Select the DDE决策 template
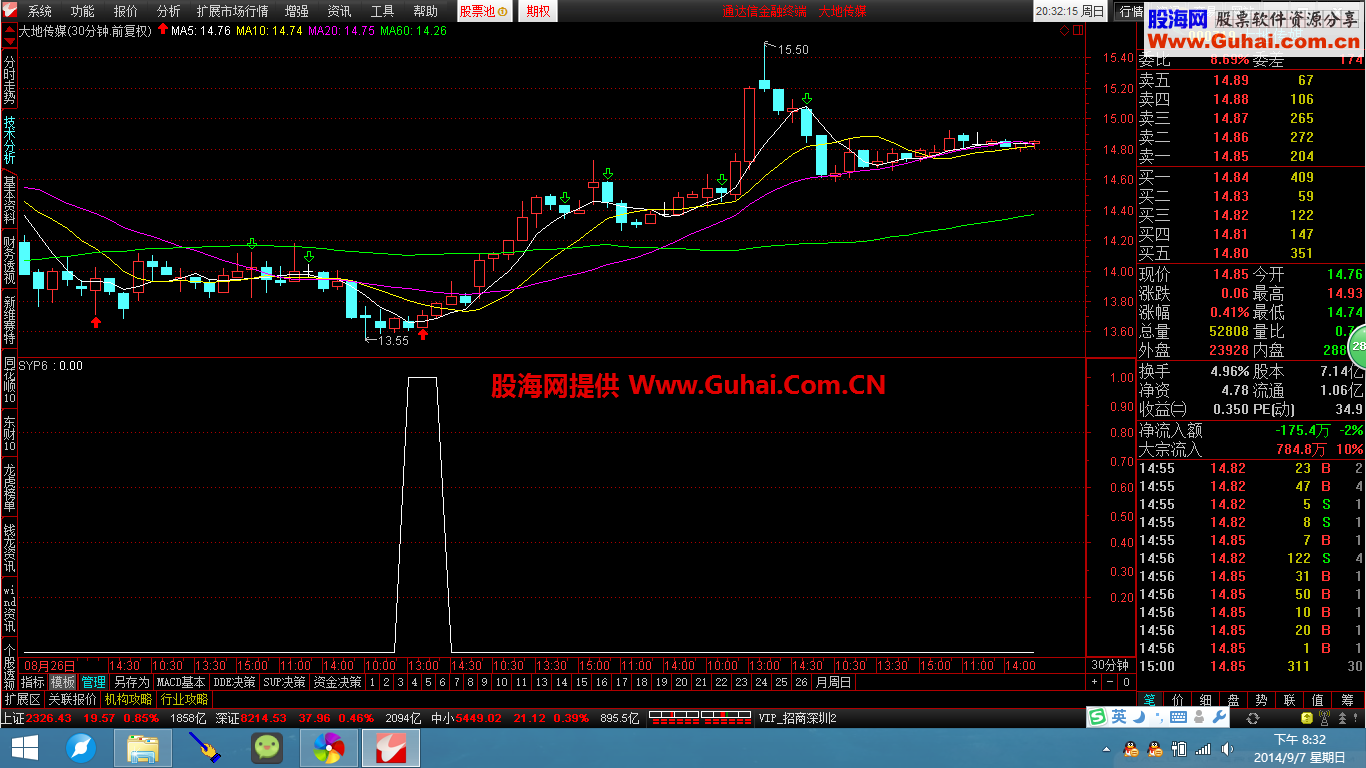Image resolution: width=1366 pixels, height=768 pixels. [234, 682]
